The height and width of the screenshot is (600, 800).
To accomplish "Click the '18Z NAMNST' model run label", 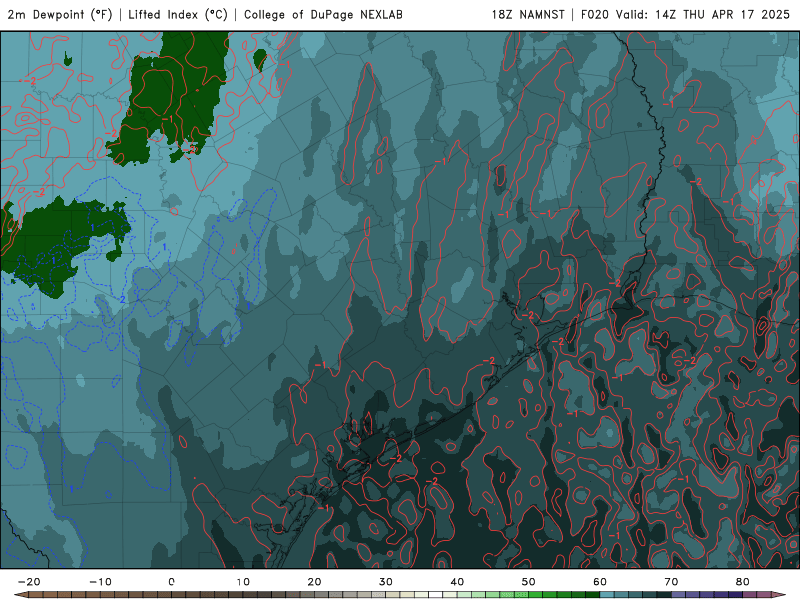I will click(528, 15).
